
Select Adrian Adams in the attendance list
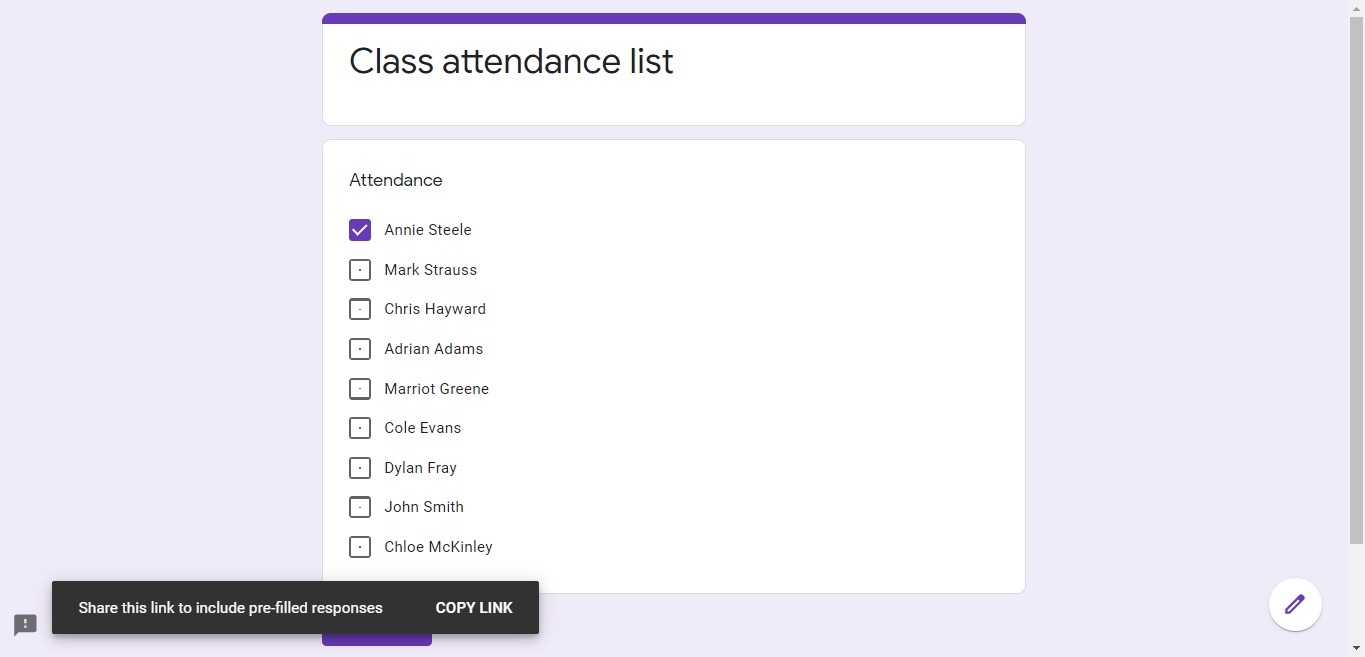pyautogui.click(x=359, y=348)
